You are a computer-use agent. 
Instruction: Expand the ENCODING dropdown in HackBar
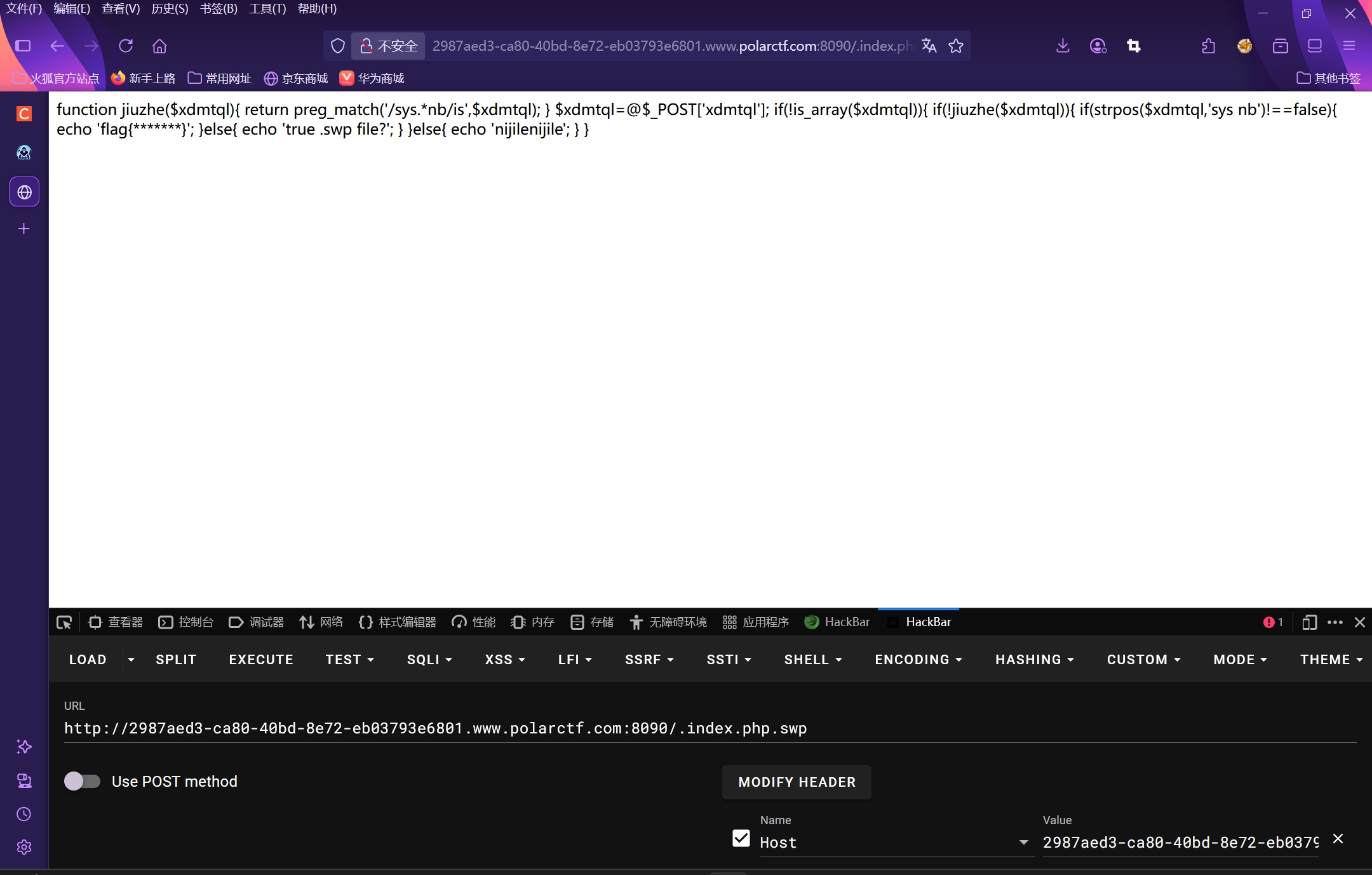tap(918, 660)
